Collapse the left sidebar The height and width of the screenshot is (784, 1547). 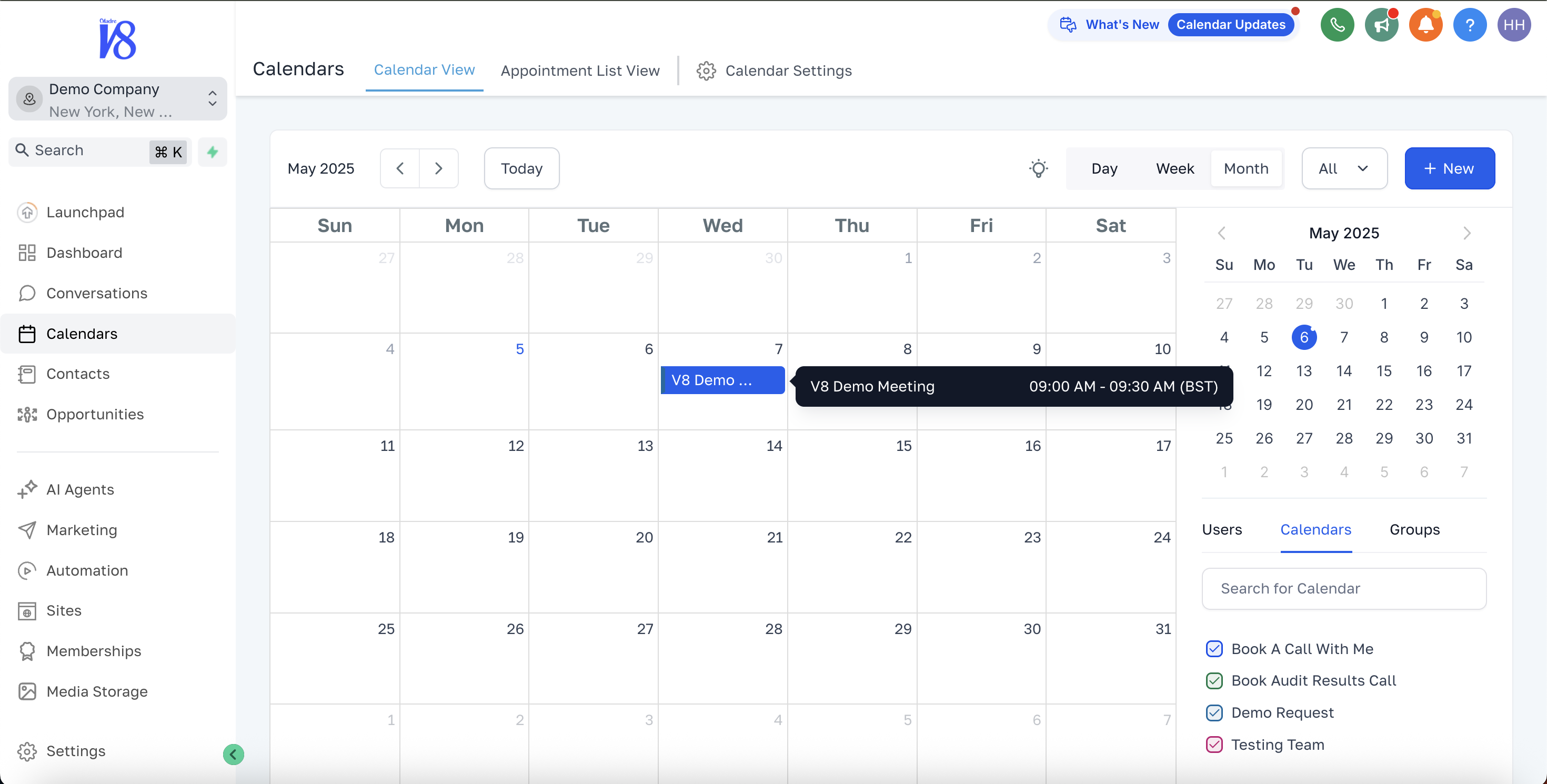coord(233,754)
